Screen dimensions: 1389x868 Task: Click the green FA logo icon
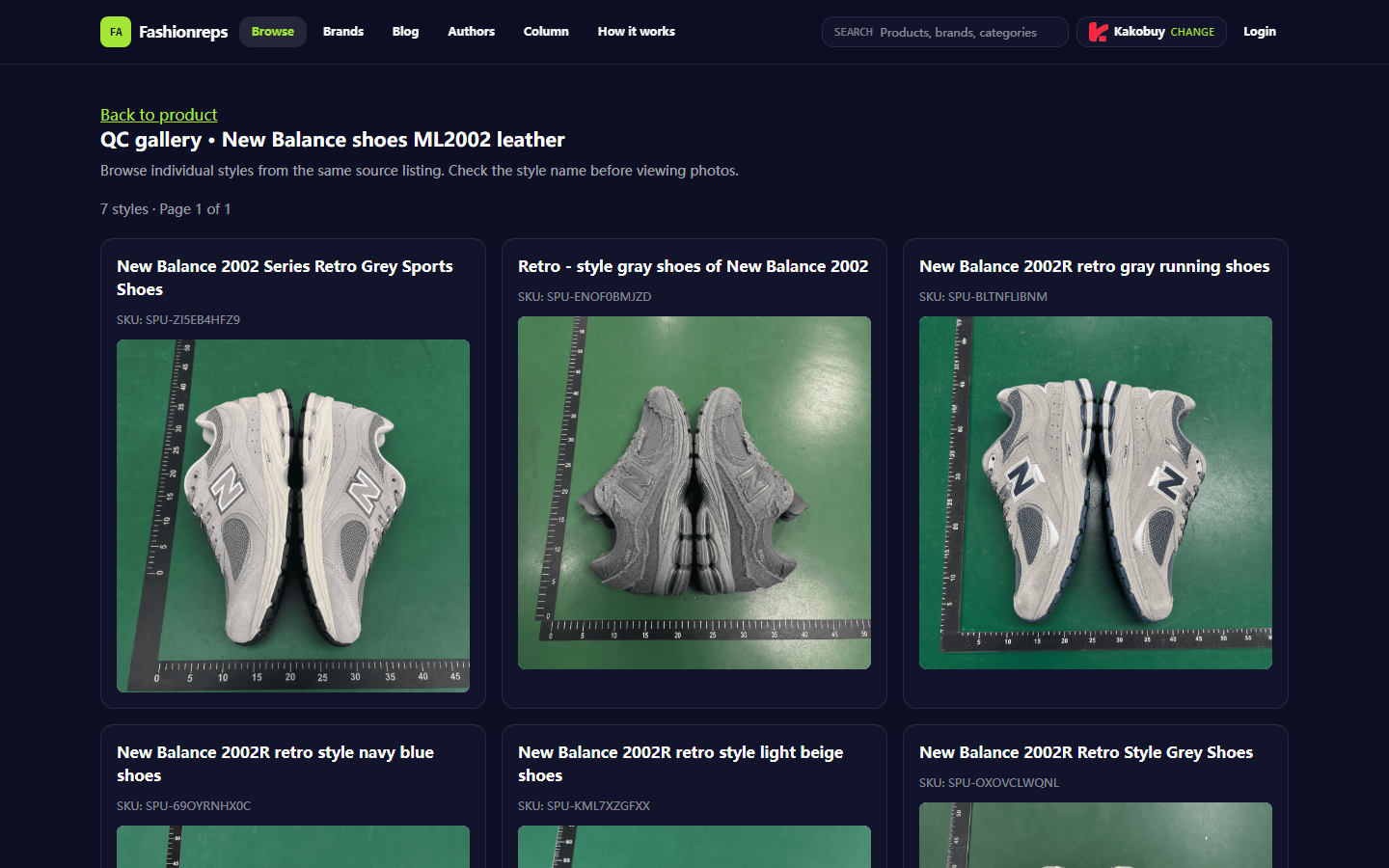coord(116,32)
